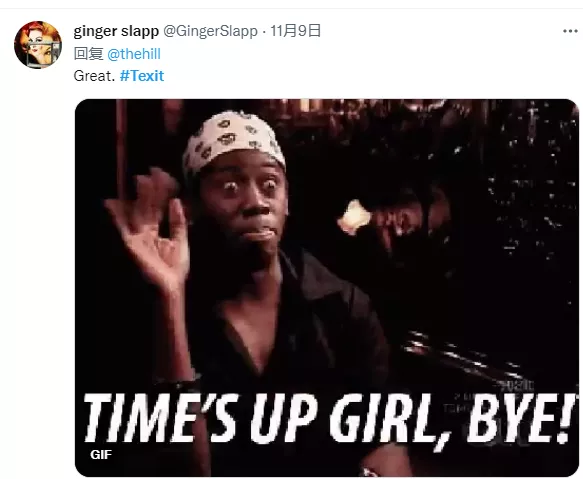The height and width of the screenshot is (479, 583).
Task: Open the three-dot more options menu
Action: 570,31
